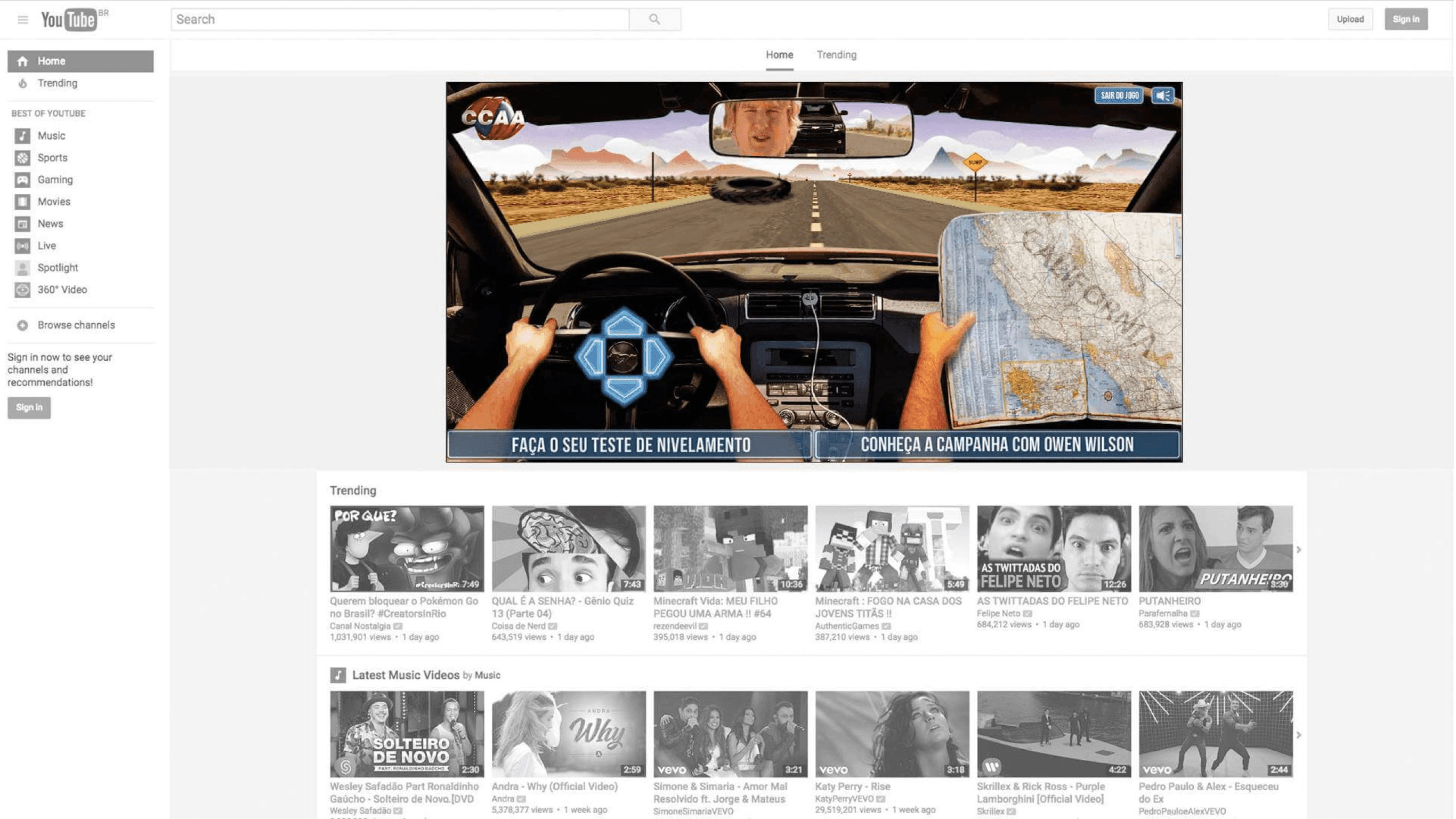1456x819 pixels.
Task: Click the Spotlight sidebar icon
Action: [x=22, y=268]
